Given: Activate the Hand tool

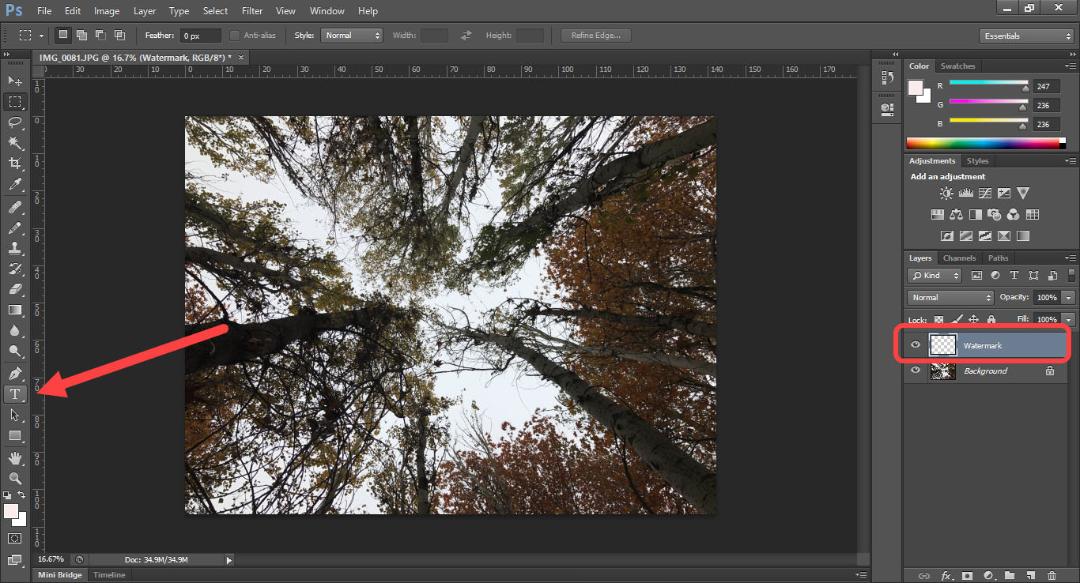Looking at the screenshot, I should 14,458.
